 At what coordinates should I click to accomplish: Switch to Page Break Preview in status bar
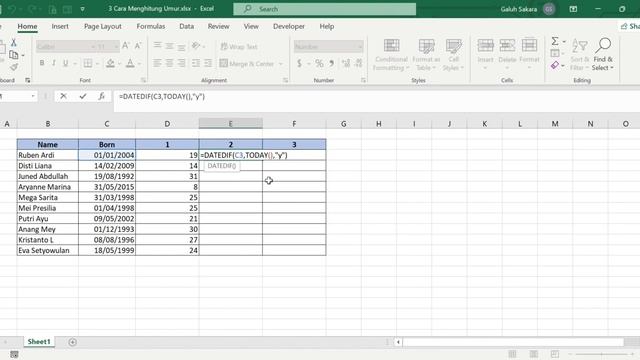[555, 354]
